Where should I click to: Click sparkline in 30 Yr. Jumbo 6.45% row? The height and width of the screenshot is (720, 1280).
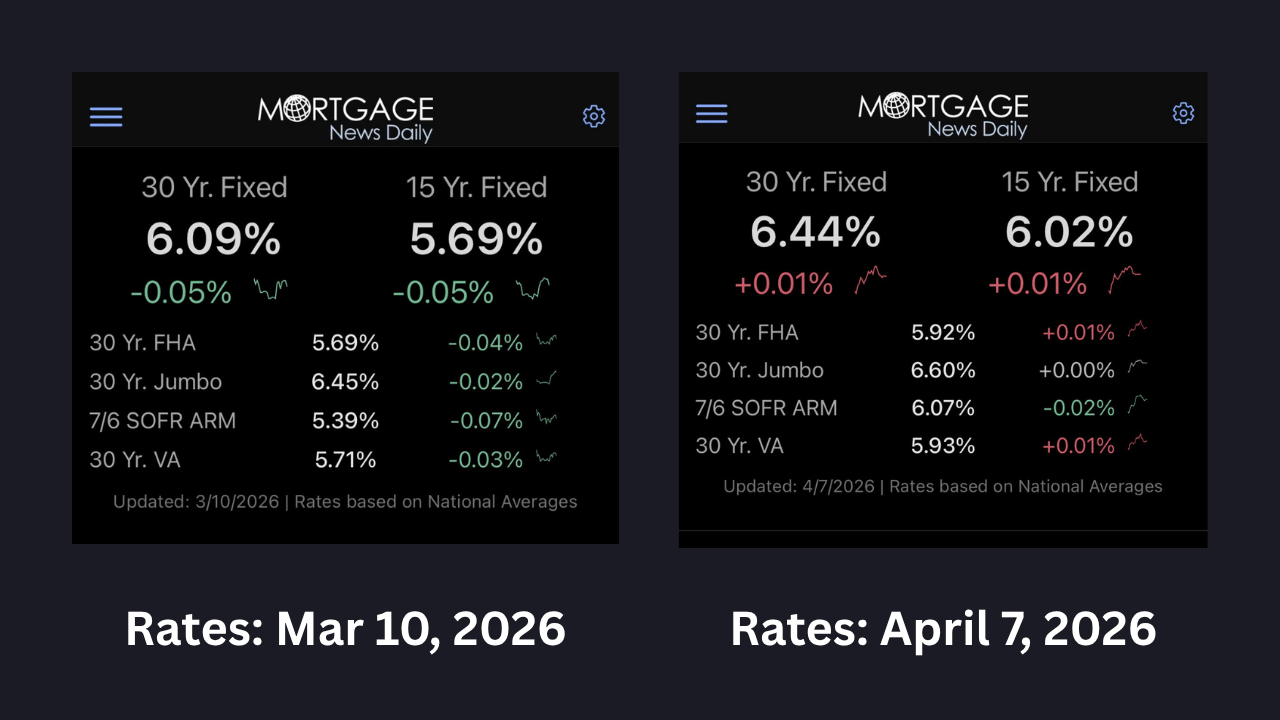point(546,380)
